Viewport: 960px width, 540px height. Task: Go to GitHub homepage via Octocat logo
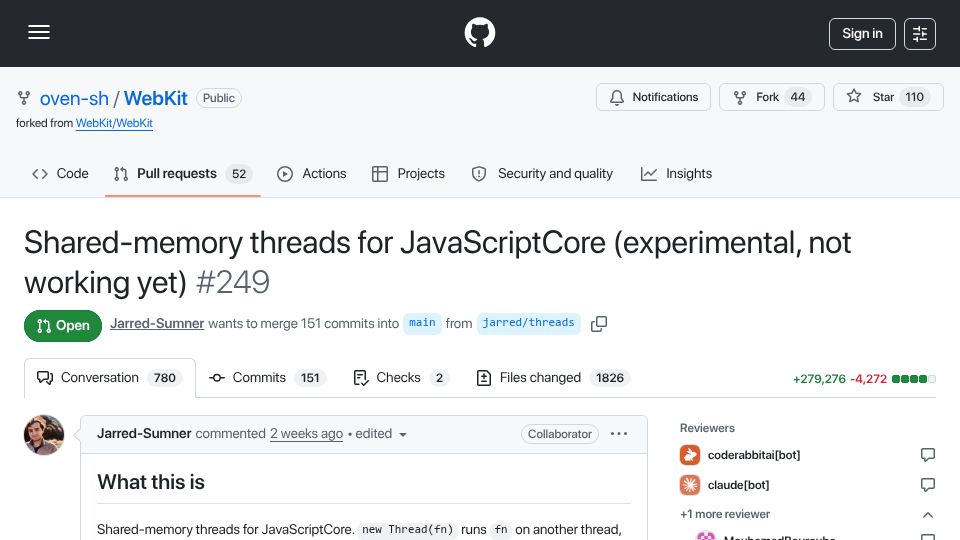480,32
